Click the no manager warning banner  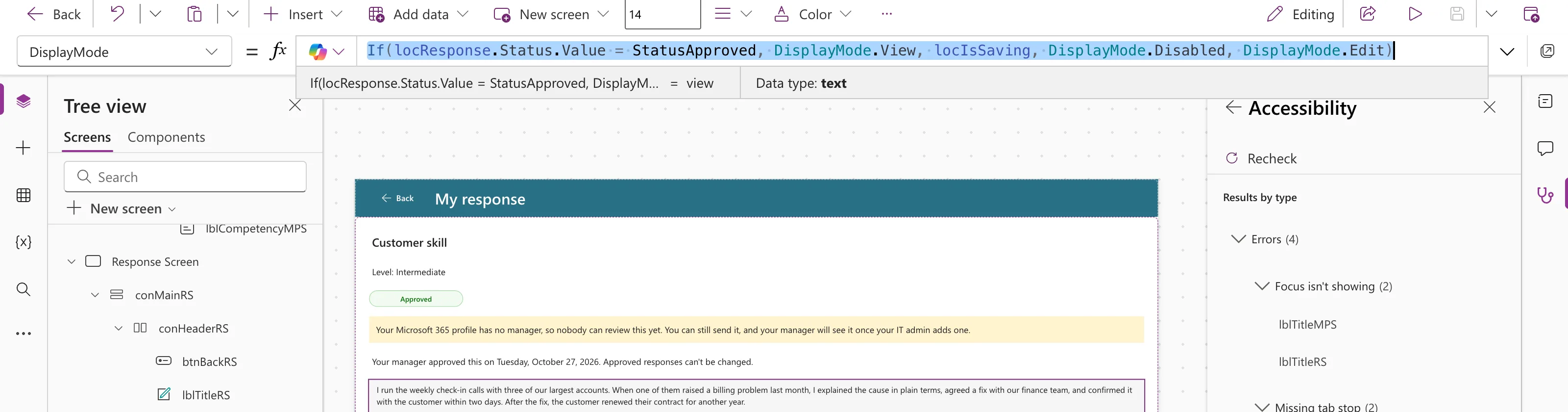point(756,330)
